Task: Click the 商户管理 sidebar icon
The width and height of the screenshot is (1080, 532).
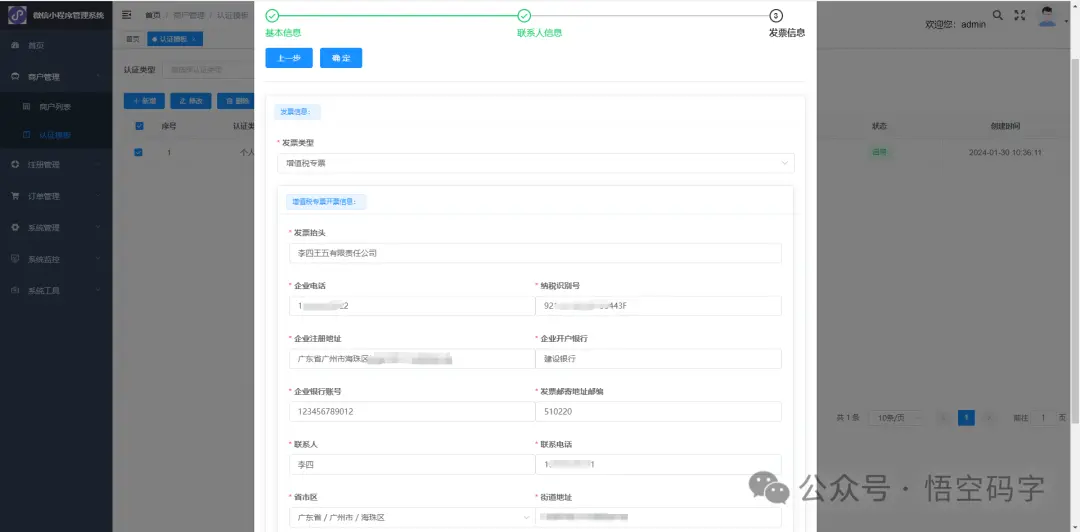Action: [15, 77]
